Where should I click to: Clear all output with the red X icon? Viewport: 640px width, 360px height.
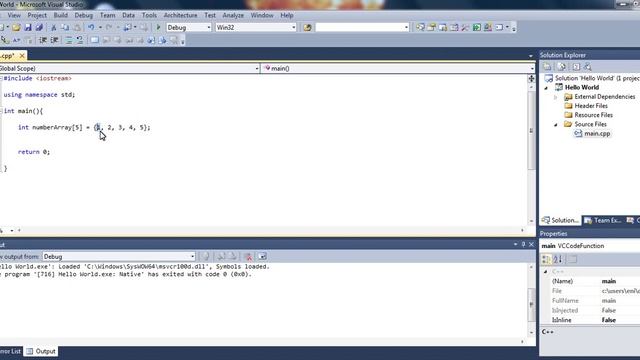(248, 256)
